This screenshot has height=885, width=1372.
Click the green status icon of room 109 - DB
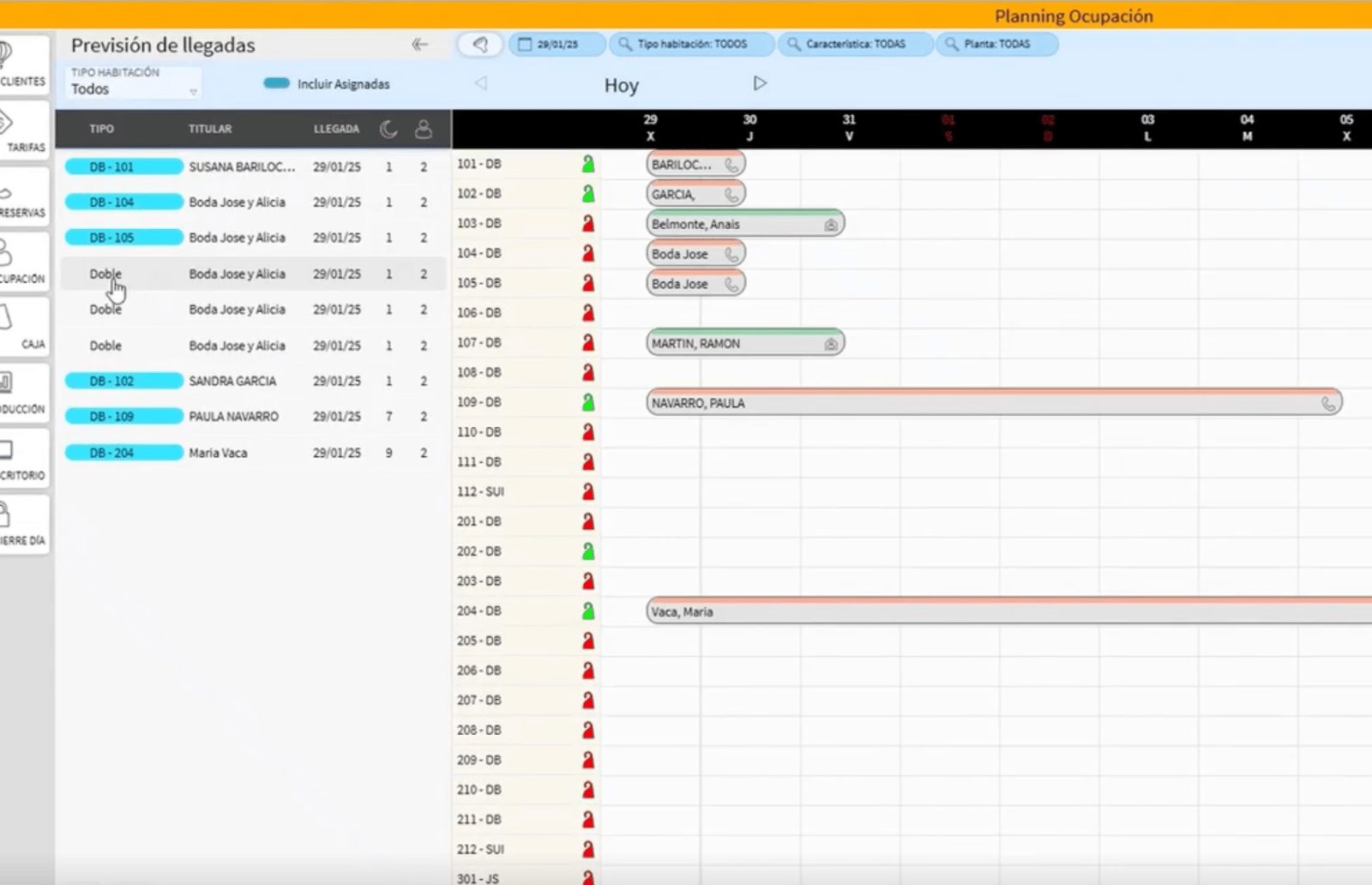pos(588,401)
